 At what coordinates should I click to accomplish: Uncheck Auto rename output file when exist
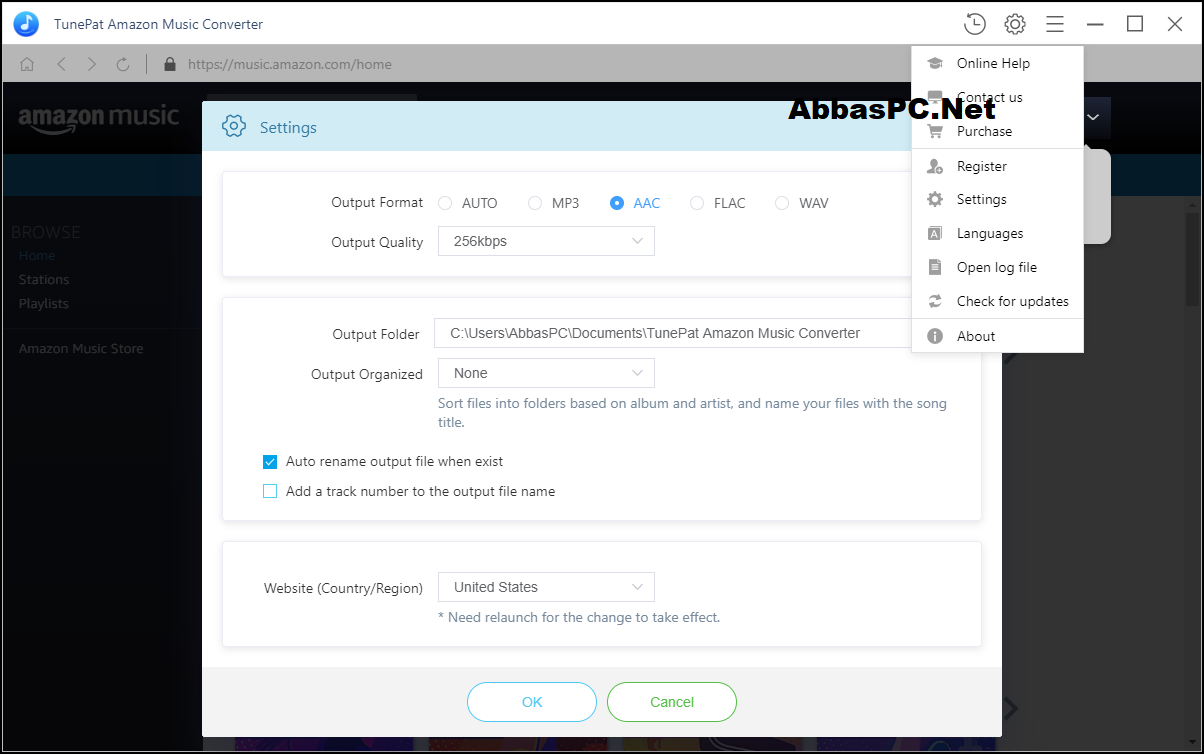click(270, 462)
